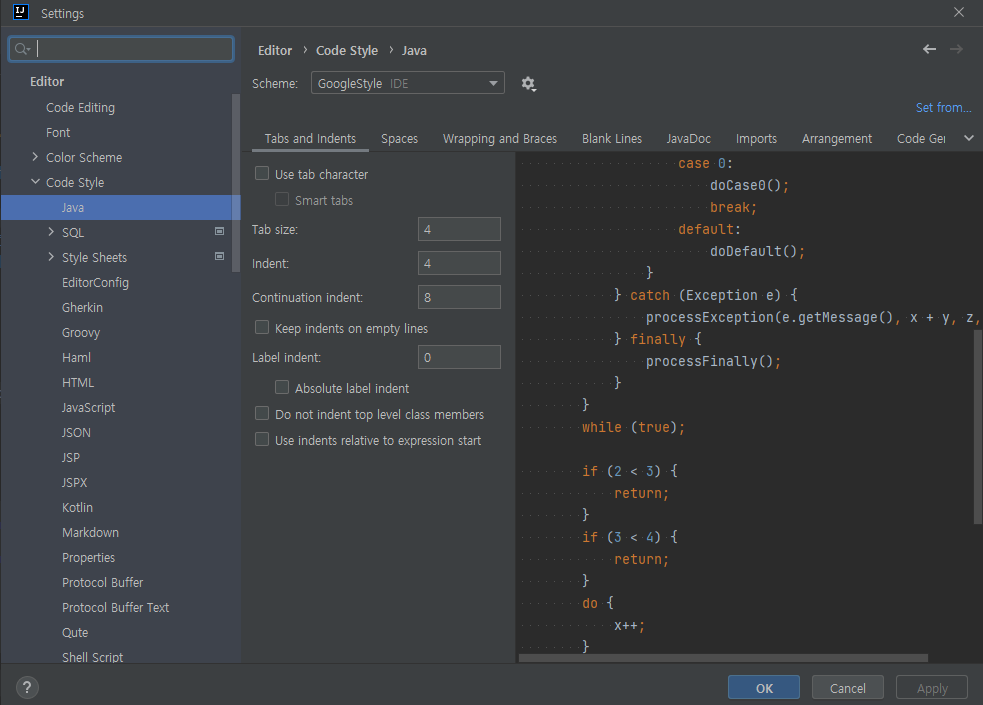Select JSON code style

76,432
